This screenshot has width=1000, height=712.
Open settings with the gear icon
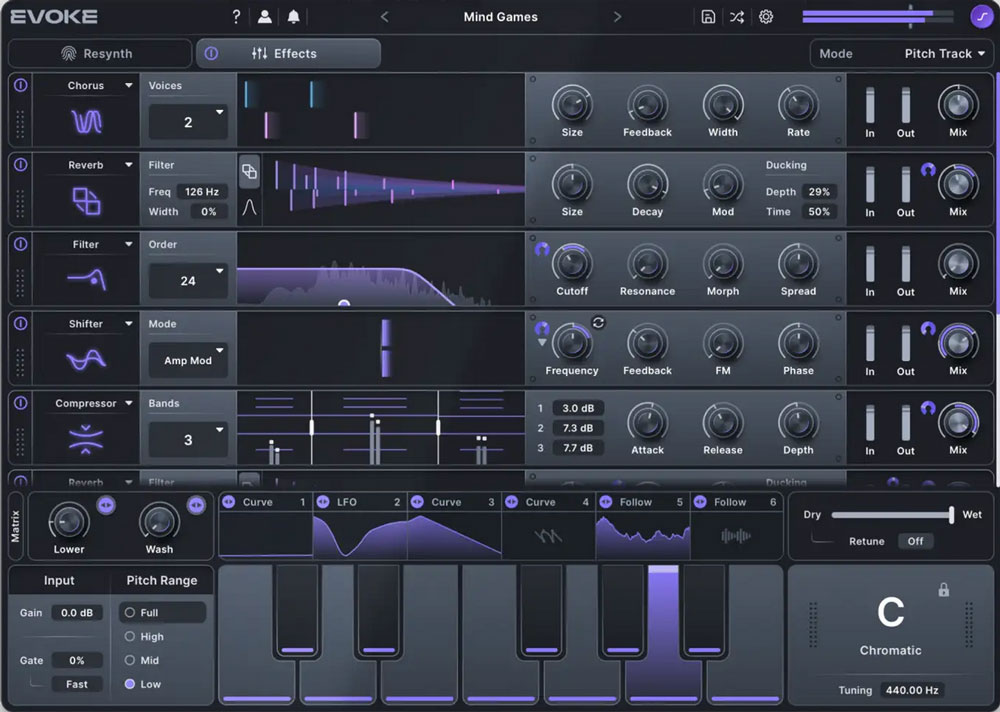click(766, 17)
